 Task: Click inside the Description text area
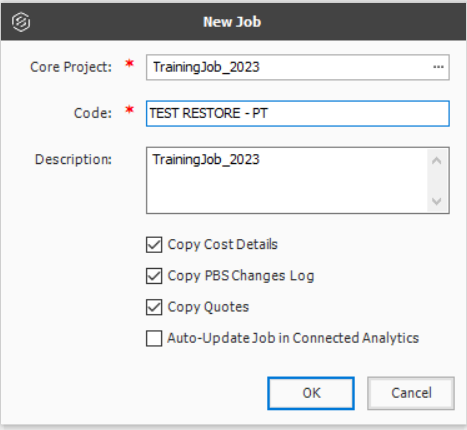287,180
